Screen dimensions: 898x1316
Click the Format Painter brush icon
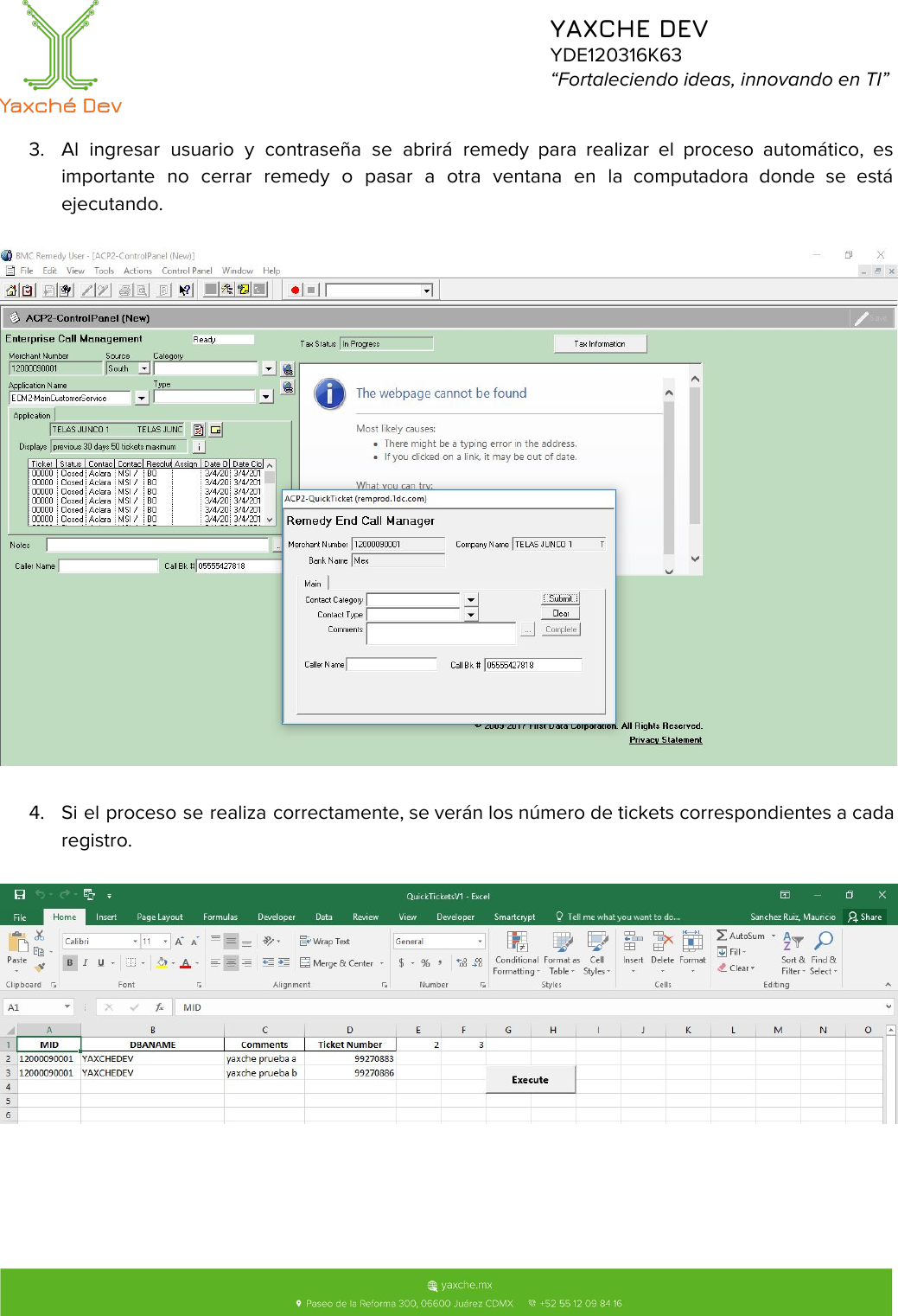(39, 967)
